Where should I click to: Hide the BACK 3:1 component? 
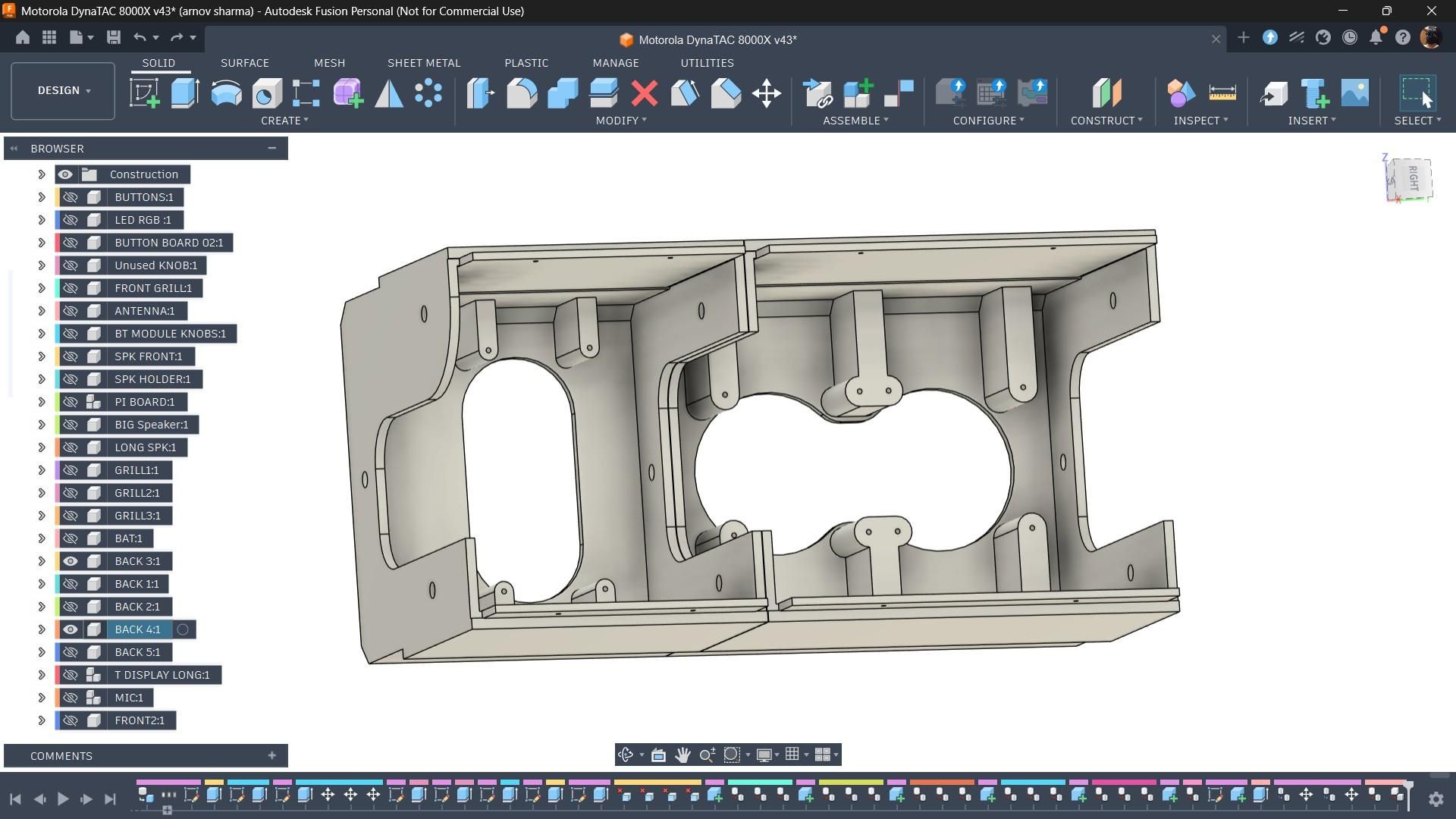(70, 561)
